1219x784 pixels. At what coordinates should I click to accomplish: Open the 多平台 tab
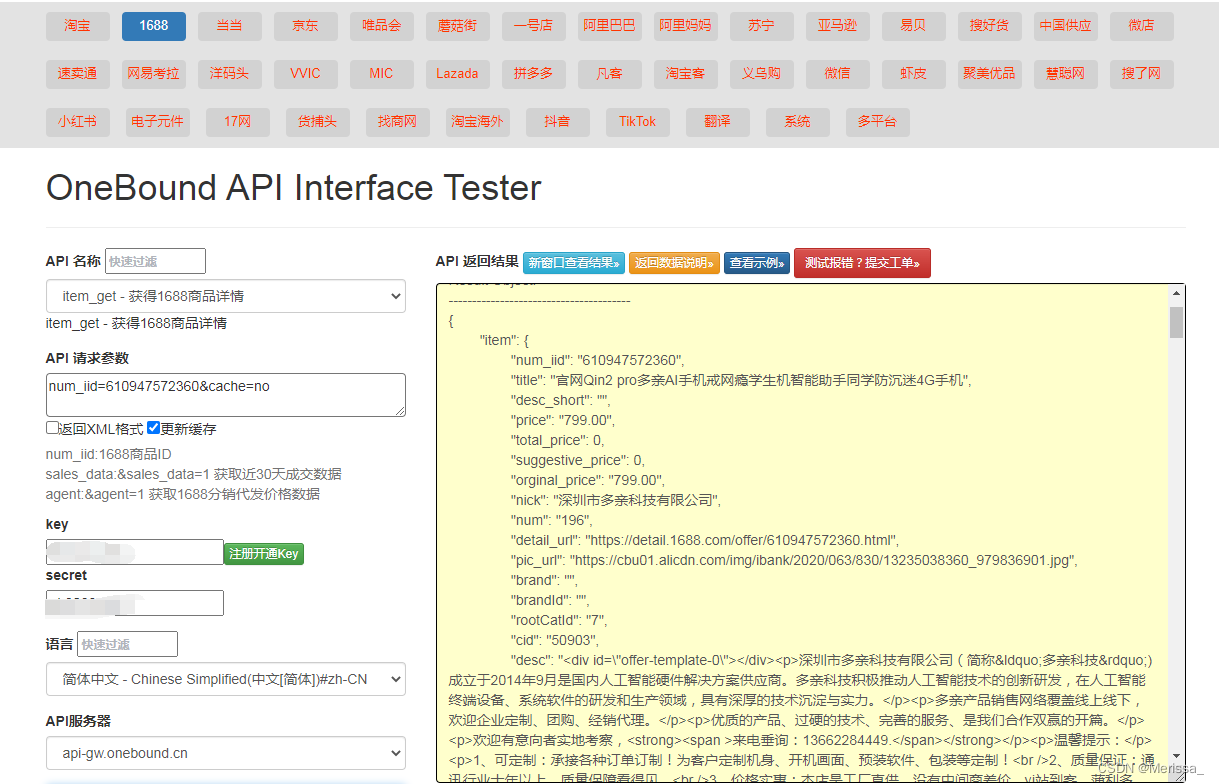[877, 122]
